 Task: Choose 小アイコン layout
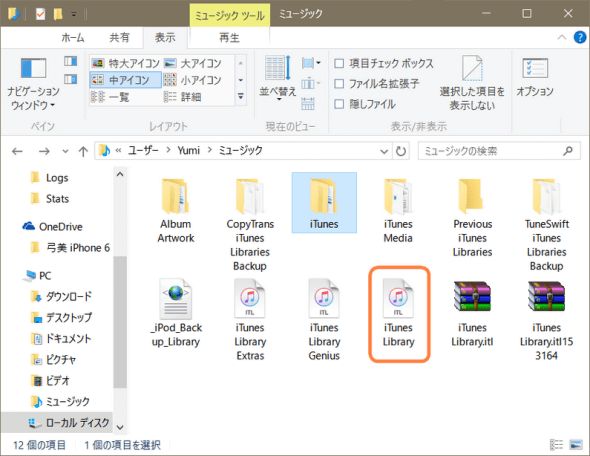(x=193, y=80)
